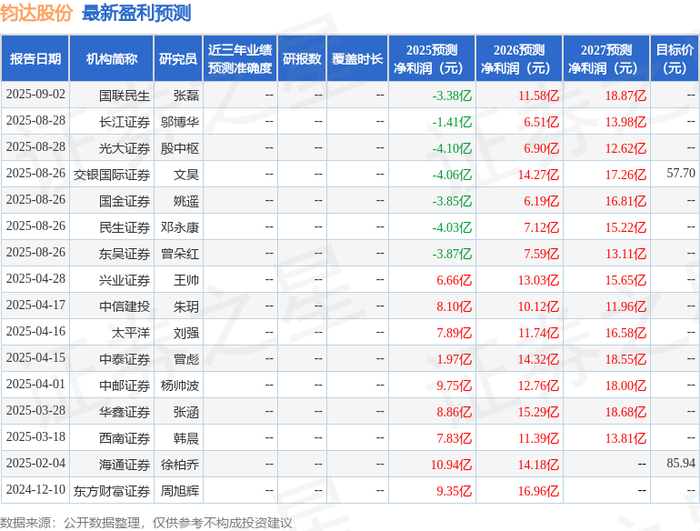Click the 2027预测净利润 header
This screenshot has width=700, height=531.
coord(606,59)
